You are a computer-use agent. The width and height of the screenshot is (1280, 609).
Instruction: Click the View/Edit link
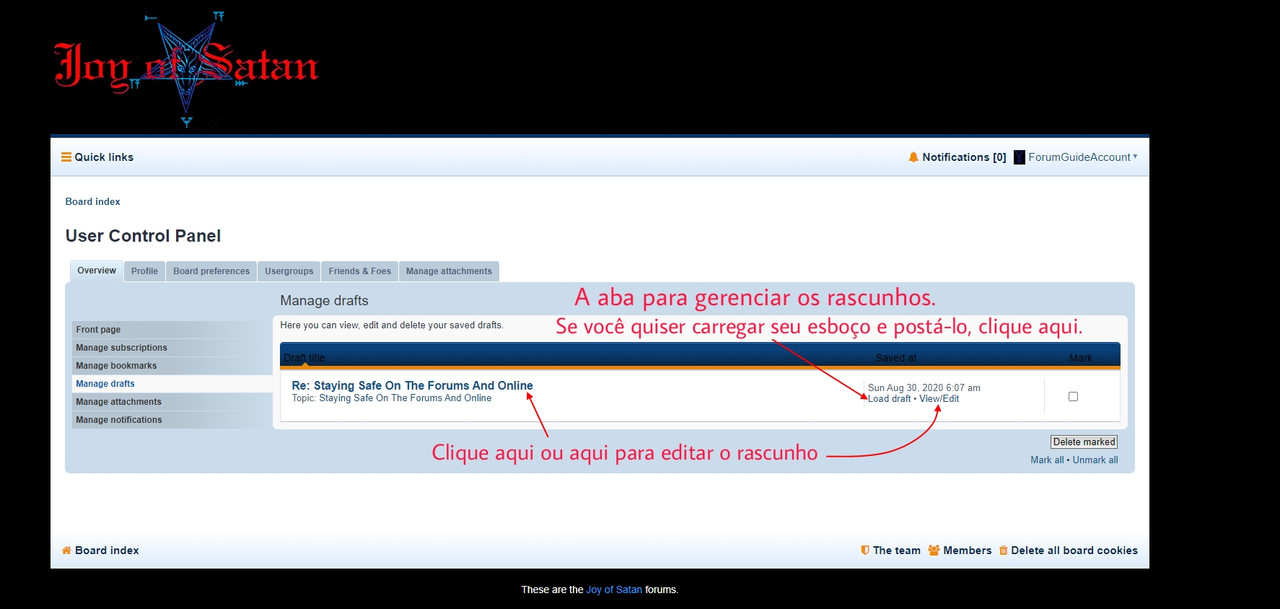tap(939, 399)
